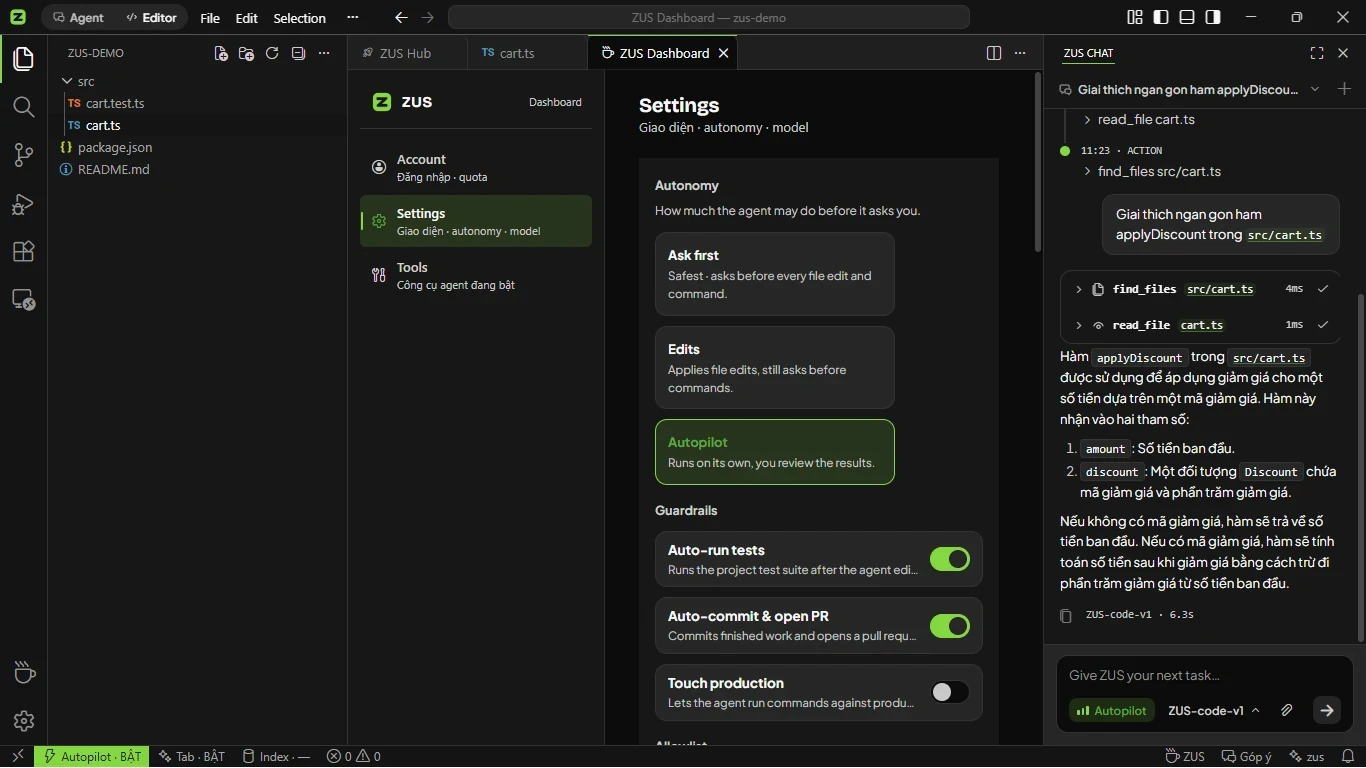Maximize the ZUS Chat panel
1366x768 pixels.
[1317, 53]
